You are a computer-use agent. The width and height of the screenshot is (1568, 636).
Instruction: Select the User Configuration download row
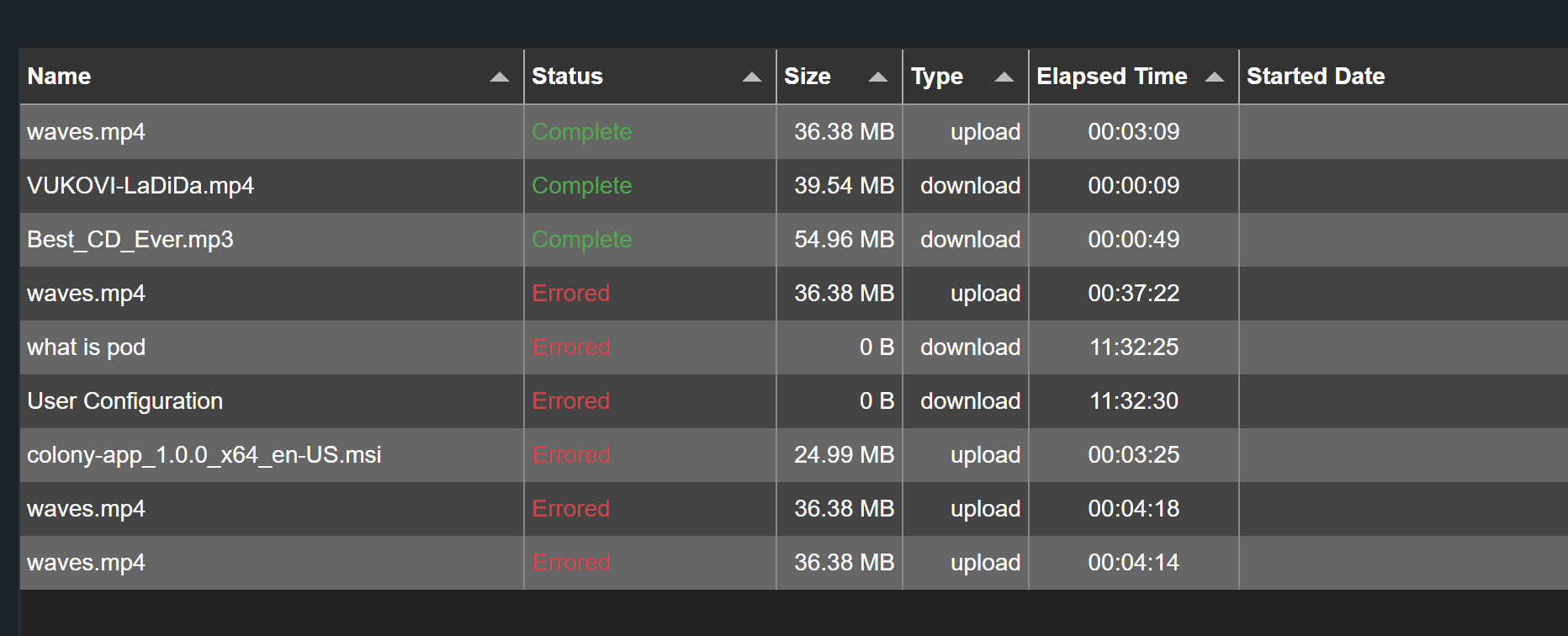[x=125, y=401]
